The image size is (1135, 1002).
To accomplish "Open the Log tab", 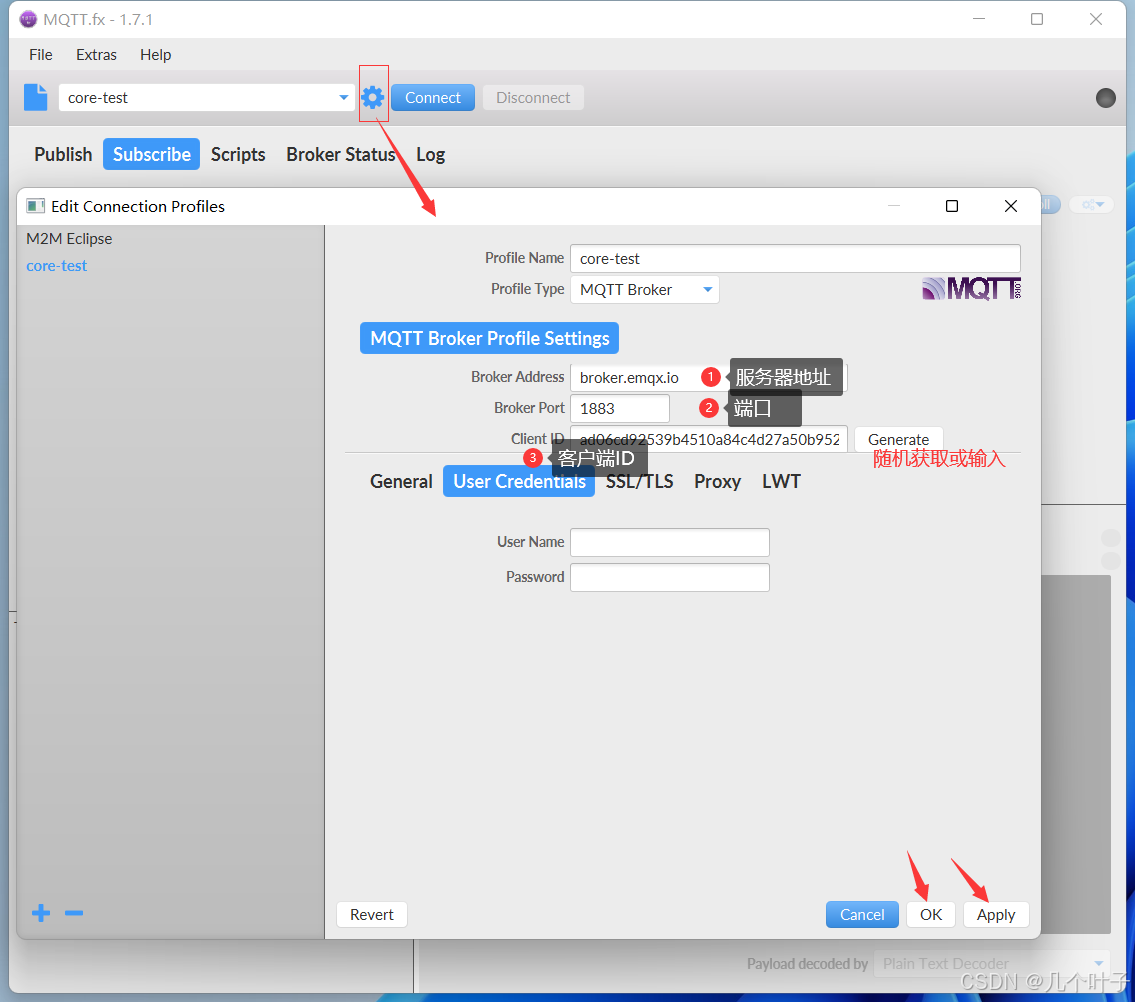I will (431, 154).
